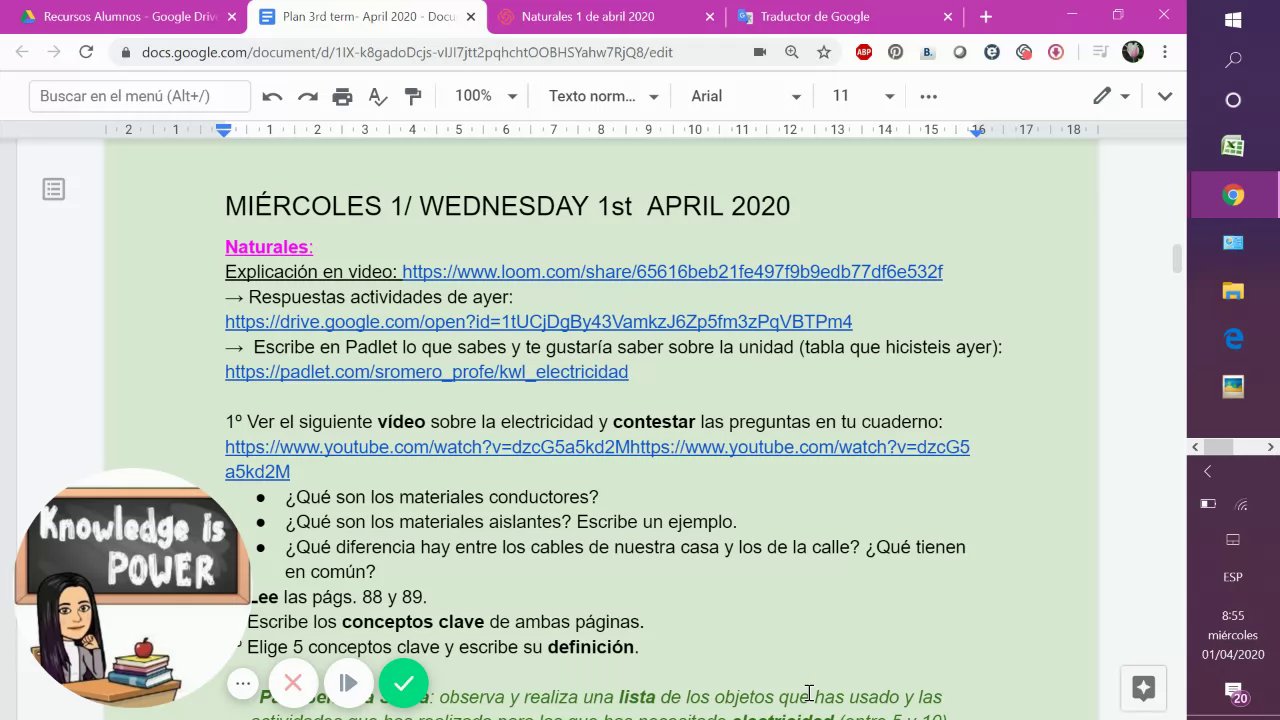Undo the last action in Docs toolbar

[272, 96]
